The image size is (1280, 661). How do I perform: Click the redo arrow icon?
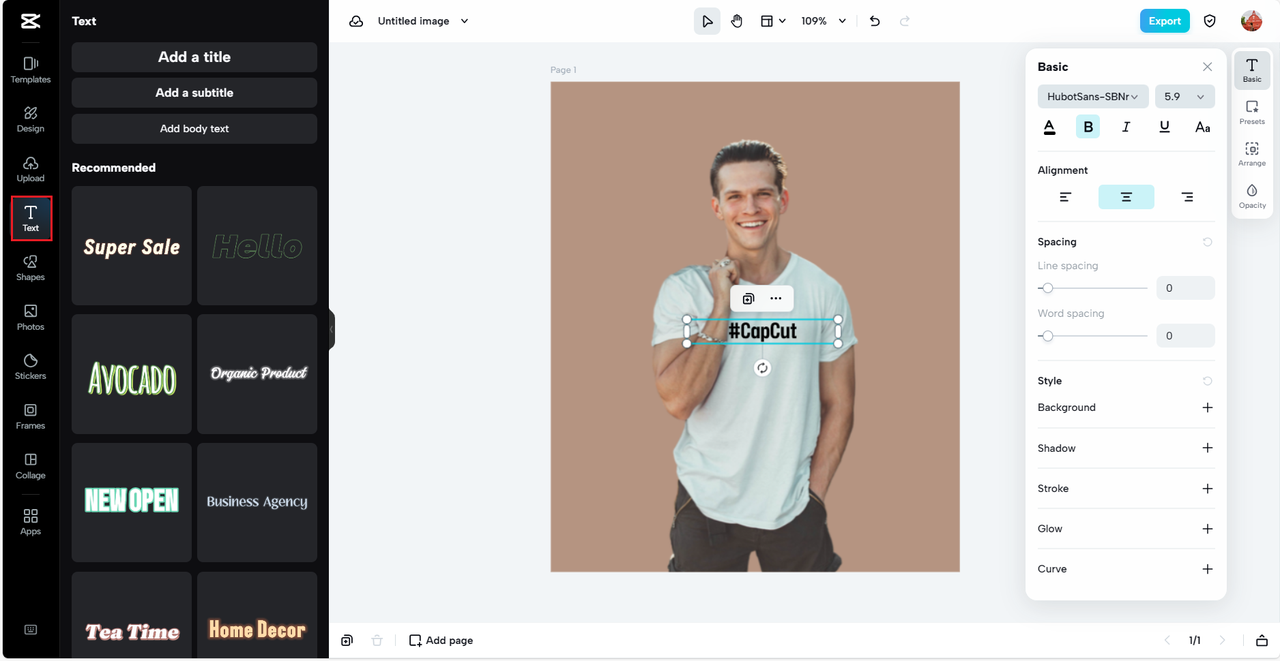905,21
